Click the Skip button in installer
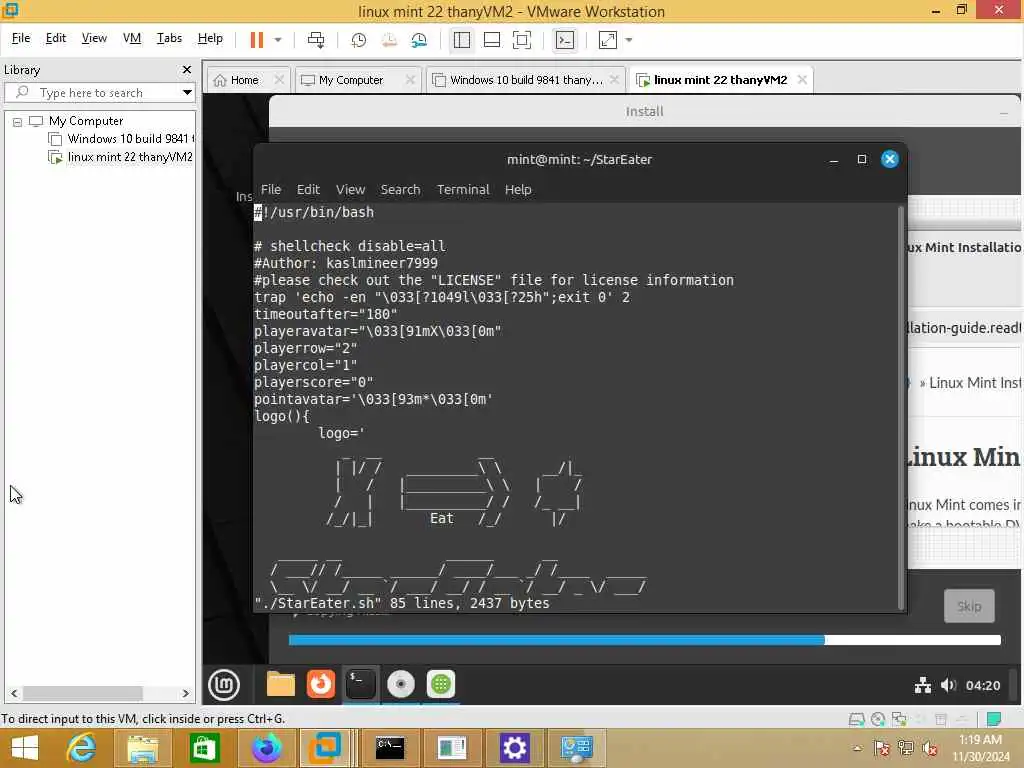The width and height of the screenshot is (1024, 768). (x=969, y=606)
